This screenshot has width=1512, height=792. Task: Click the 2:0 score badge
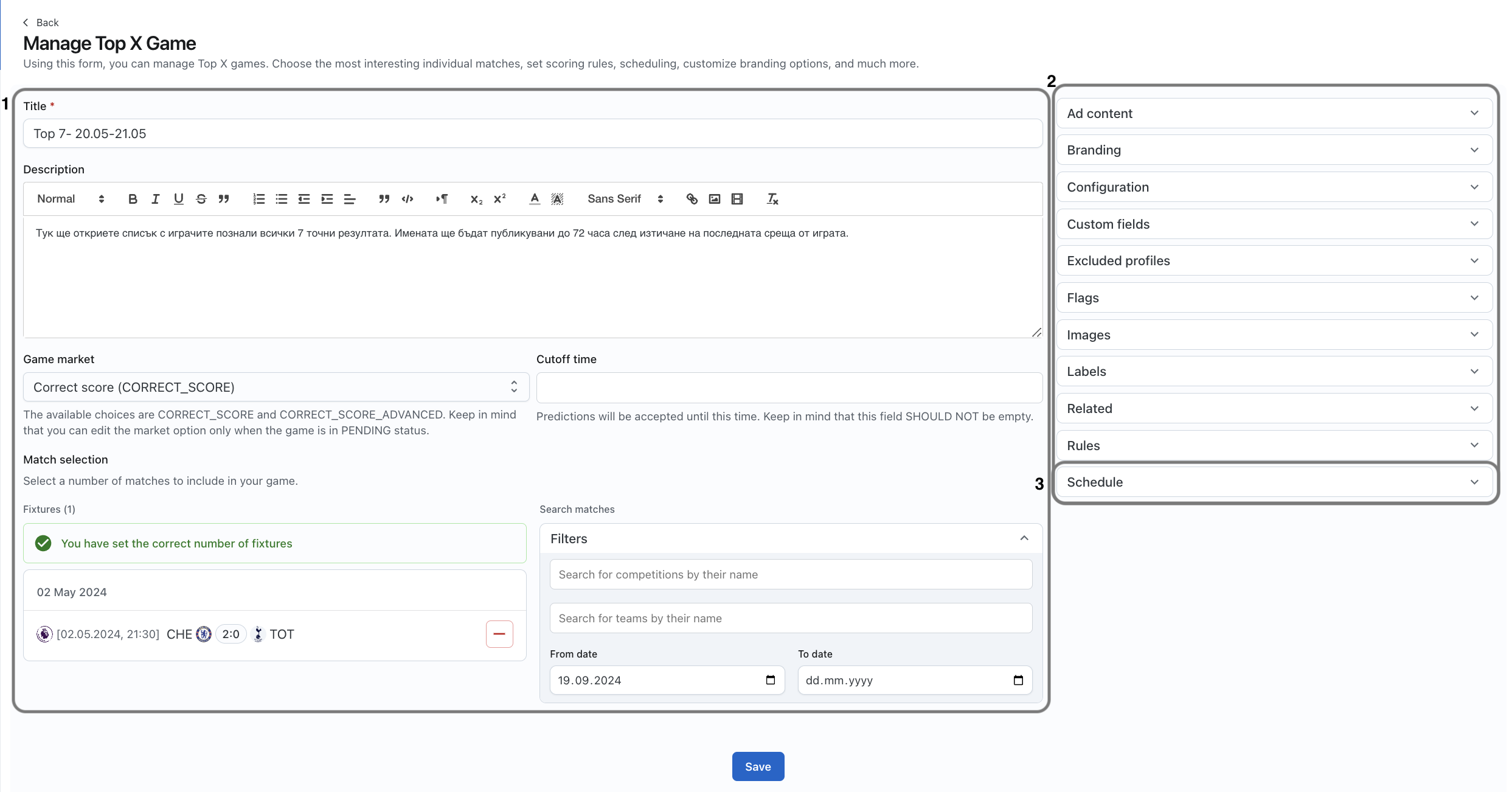pyautogui.click(x=231, y=634)
